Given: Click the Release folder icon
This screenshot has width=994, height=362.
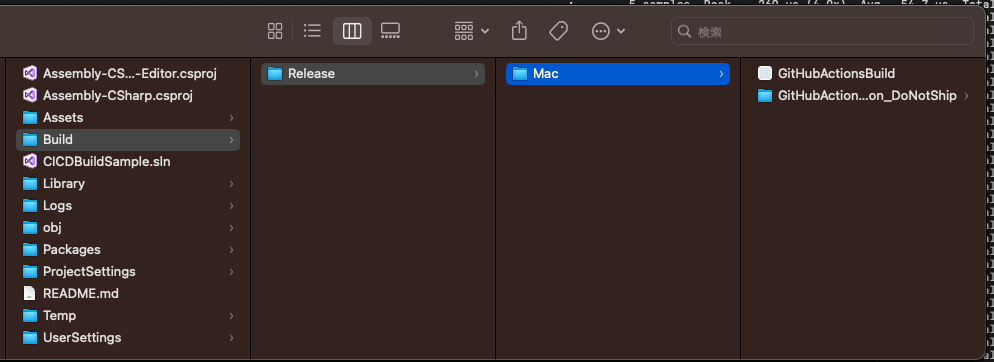Looking at the screenshot, I should [x=274, y=74].
